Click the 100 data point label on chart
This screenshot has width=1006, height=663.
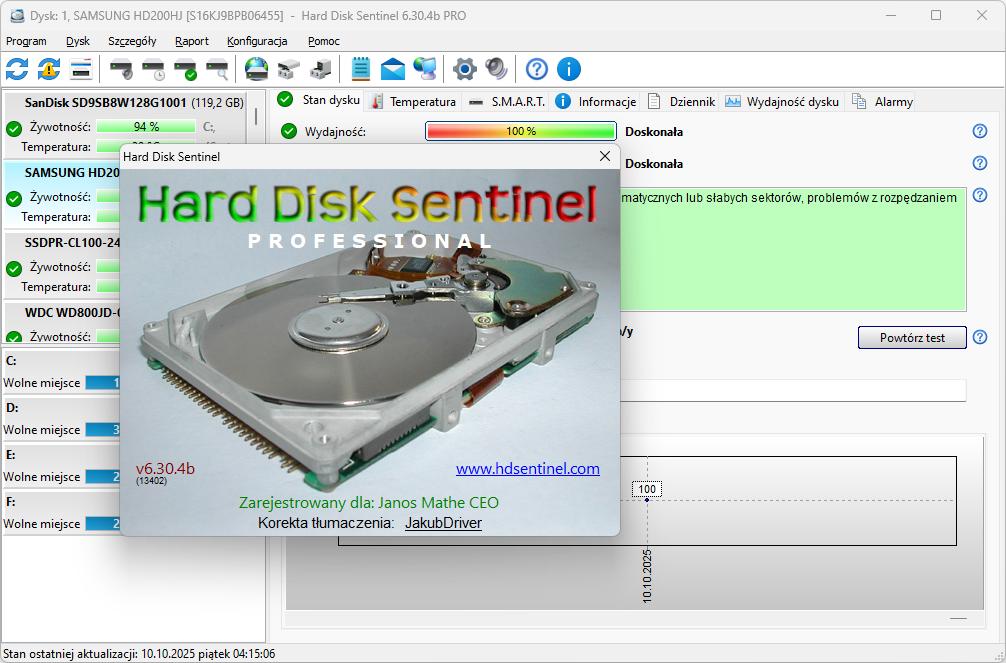[x=647, y=489]
